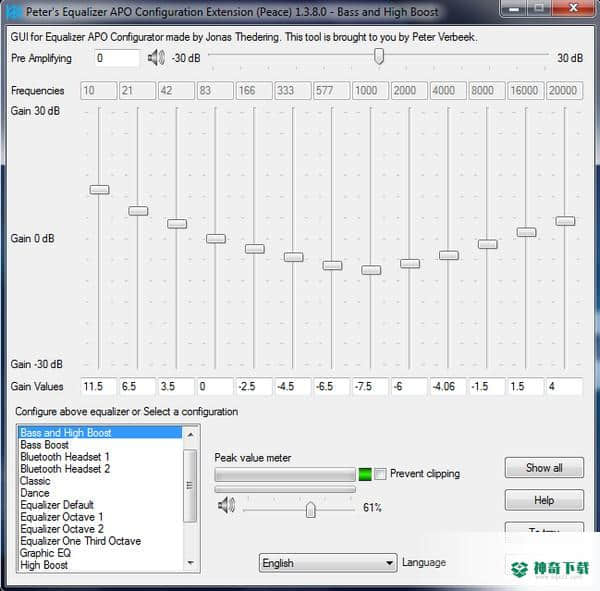600x591 pixels.
Task: Click the Pre Amplifying slider handle
Action: point(379,56)
